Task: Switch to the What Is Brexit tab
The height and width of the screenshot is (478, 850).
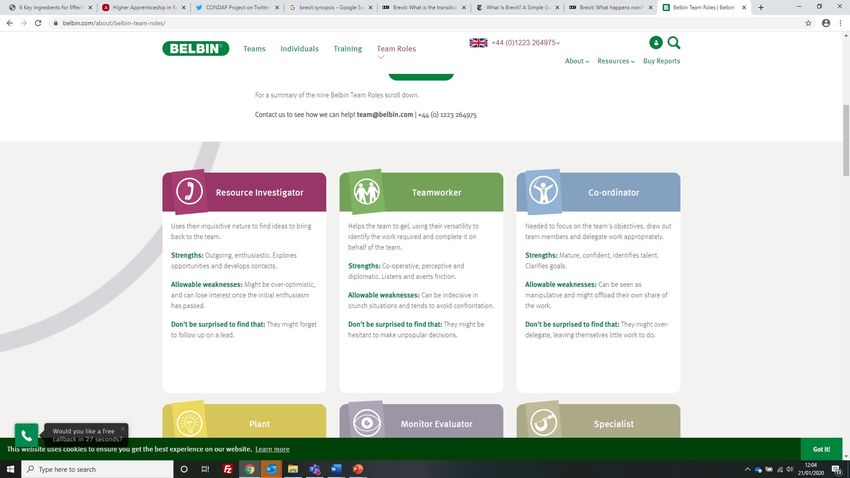Action: click(517, 8)
